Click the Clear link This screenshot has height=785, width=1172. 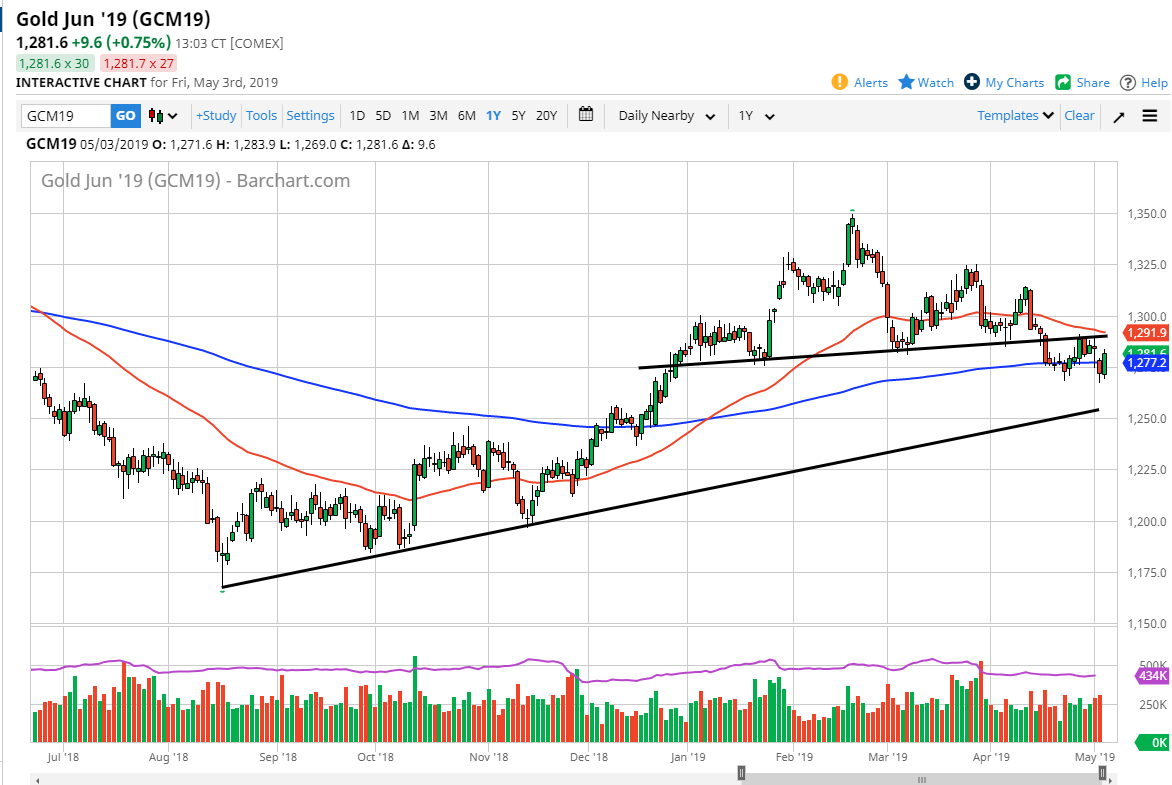point(1079,116)
